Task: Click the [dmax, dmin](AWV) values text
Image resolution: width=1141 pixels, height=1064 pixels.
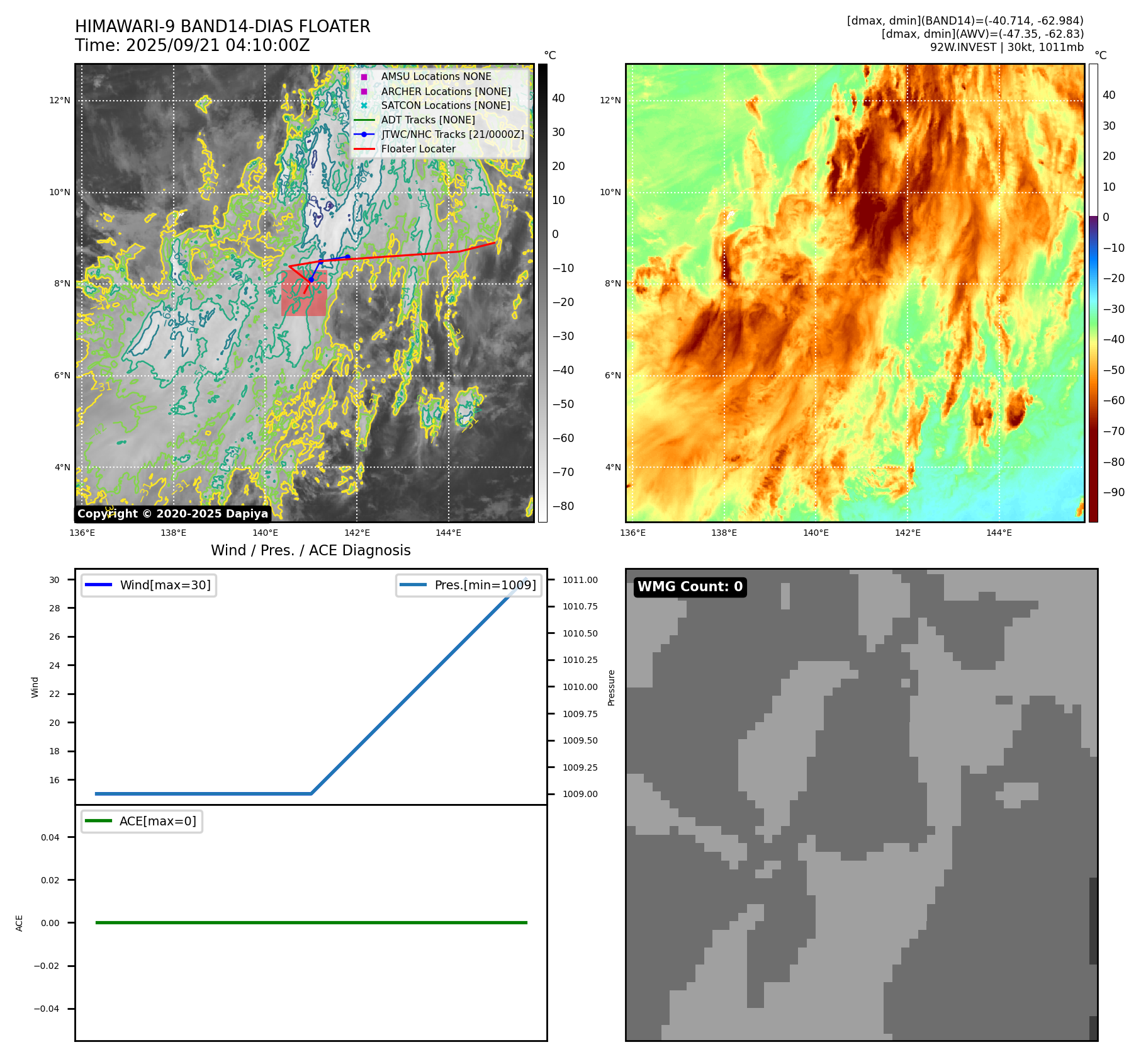Action: point(982,34)
